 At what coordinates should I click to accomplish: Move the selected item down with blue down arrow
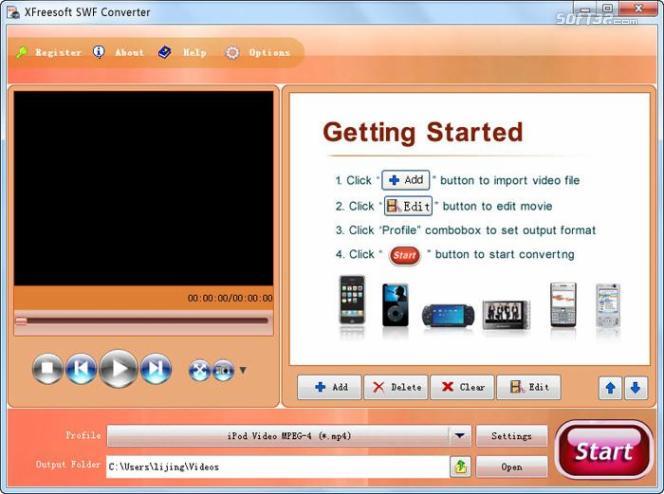[635, 388]
